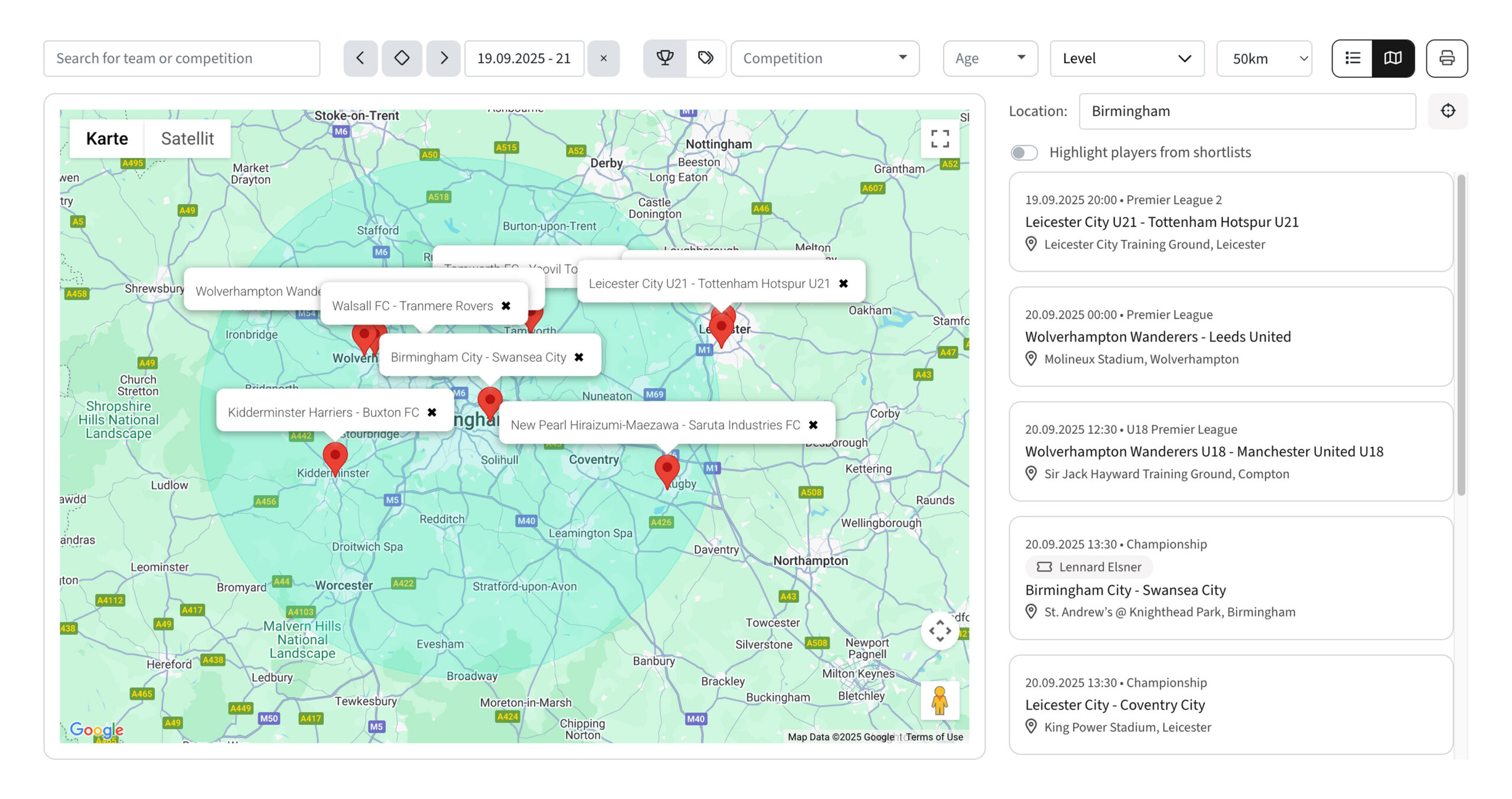Open the Age dropdown
Image resolution: width=1512 pixels, height=799 pixels.
[990, 58]
